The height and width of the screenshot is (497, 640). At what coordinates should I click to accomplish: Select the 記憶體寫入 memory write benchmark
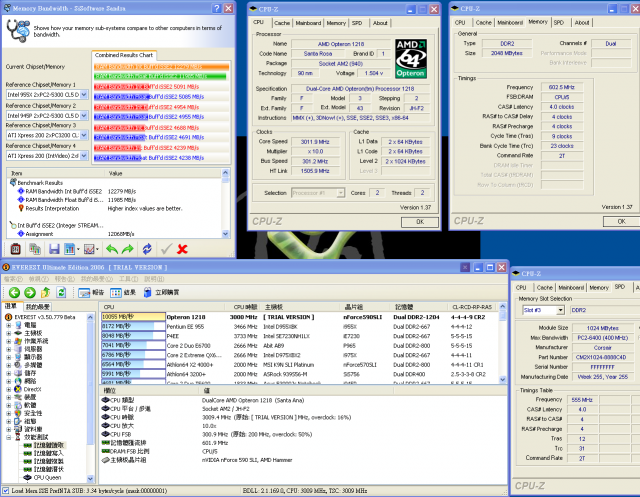(x=49, y=453)
